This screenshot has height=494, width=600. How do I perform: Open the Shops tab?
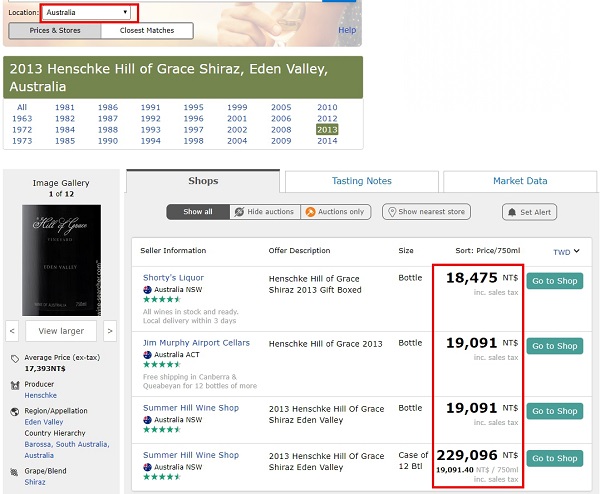(203, 181)
